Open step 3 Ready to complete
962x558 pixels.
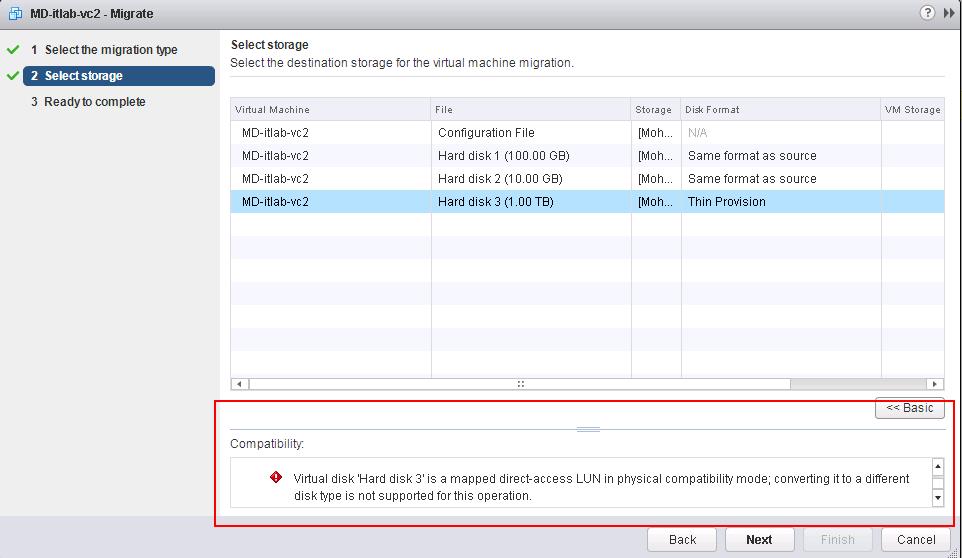(88, 102)
